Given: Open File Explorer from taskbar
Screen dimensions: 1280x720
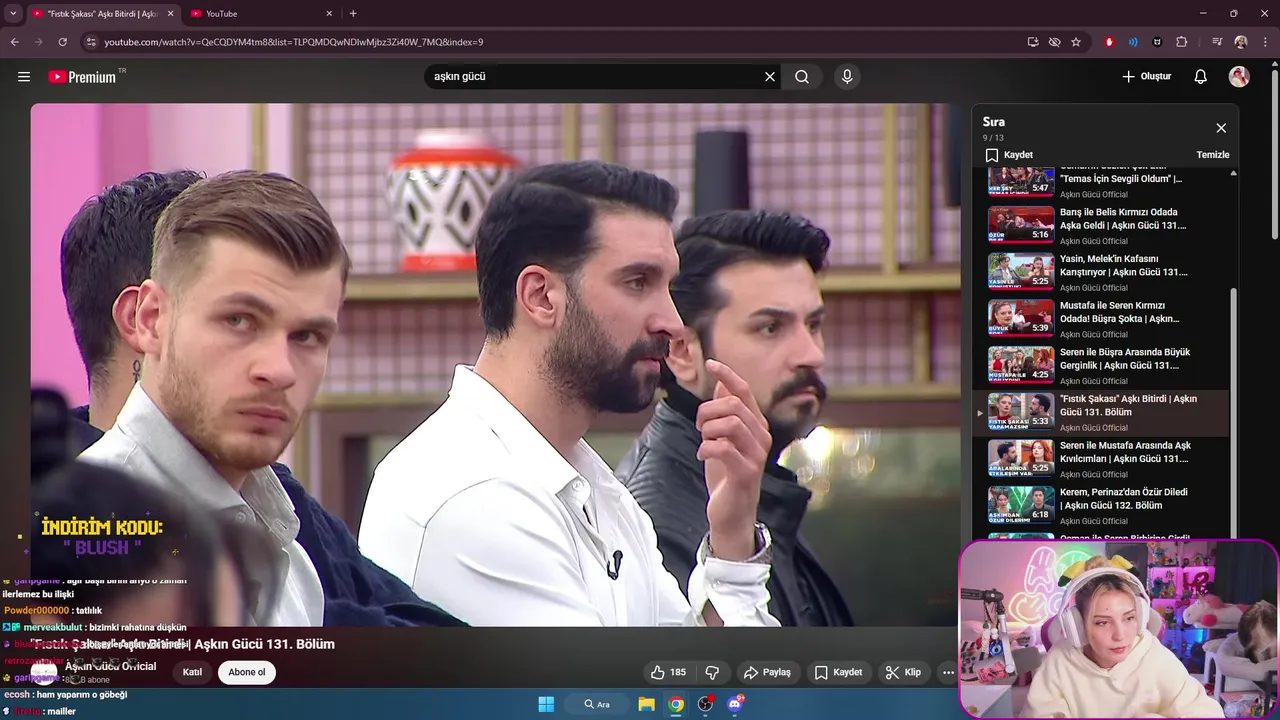Looking at the screenshot, I should pyautogui.click(x=647, y=704).
